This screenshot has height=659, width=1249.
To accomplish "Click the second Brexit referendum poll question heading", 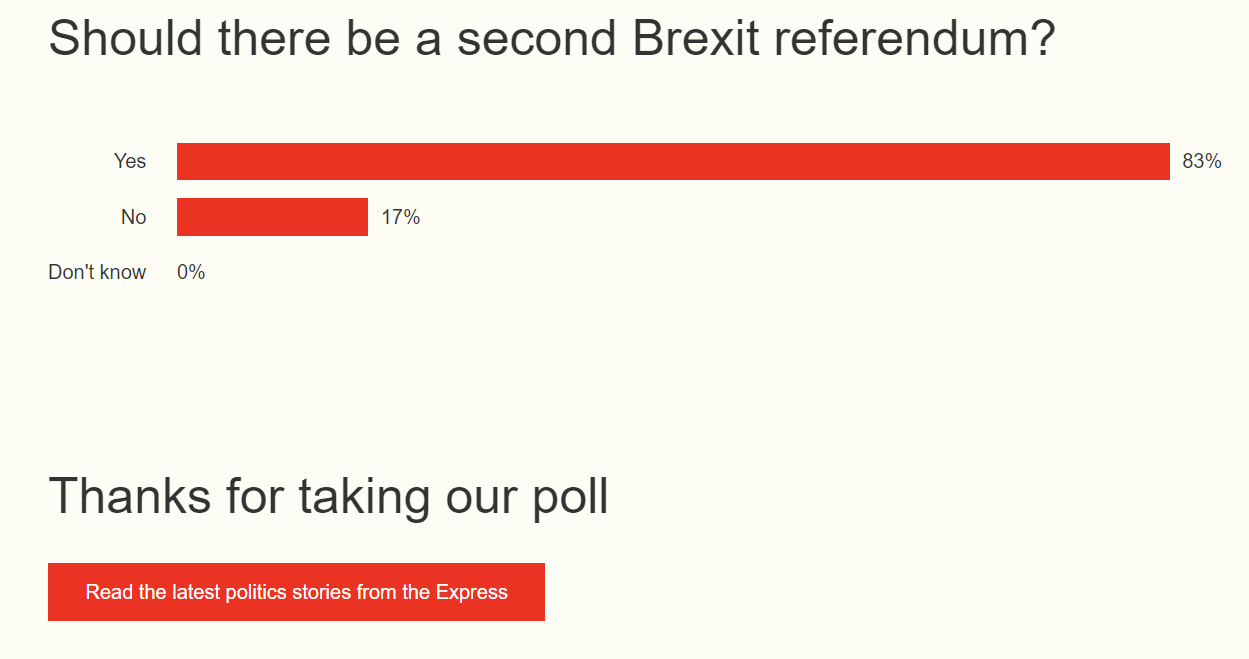I will (551, 38).
